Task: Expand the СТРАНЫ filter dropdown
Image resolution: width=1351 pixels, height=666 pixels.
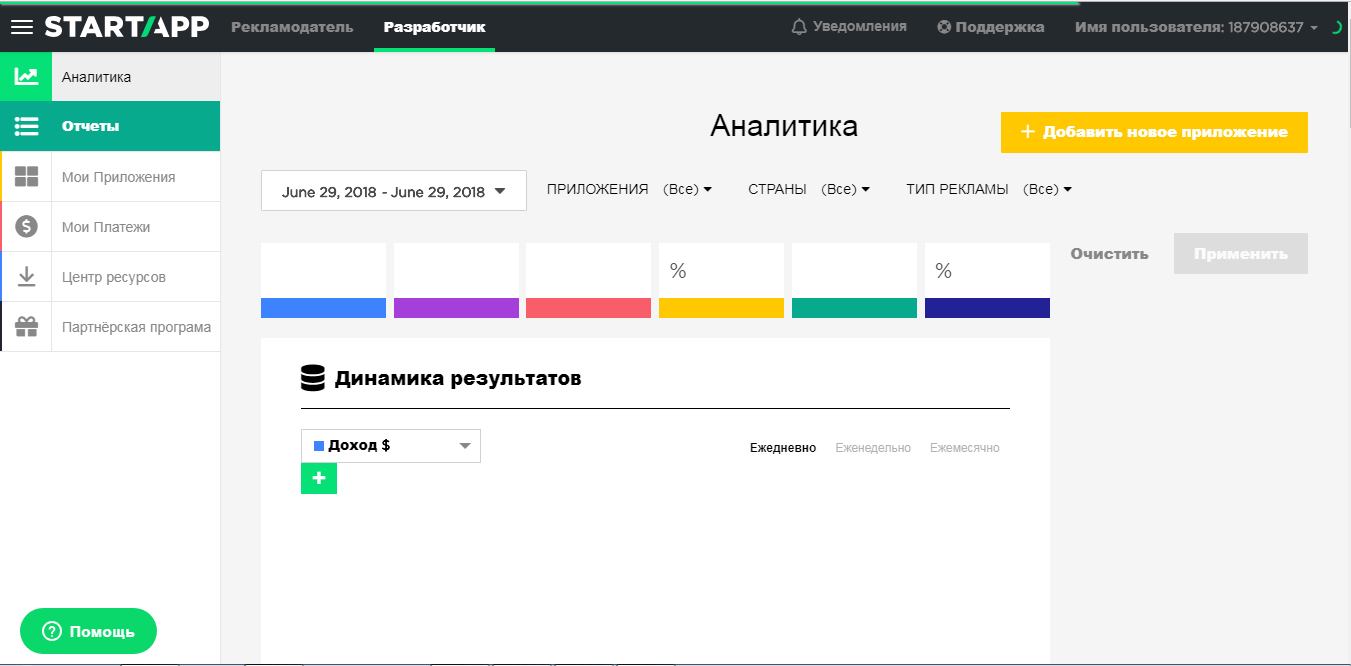Action: tap(844, 188)
